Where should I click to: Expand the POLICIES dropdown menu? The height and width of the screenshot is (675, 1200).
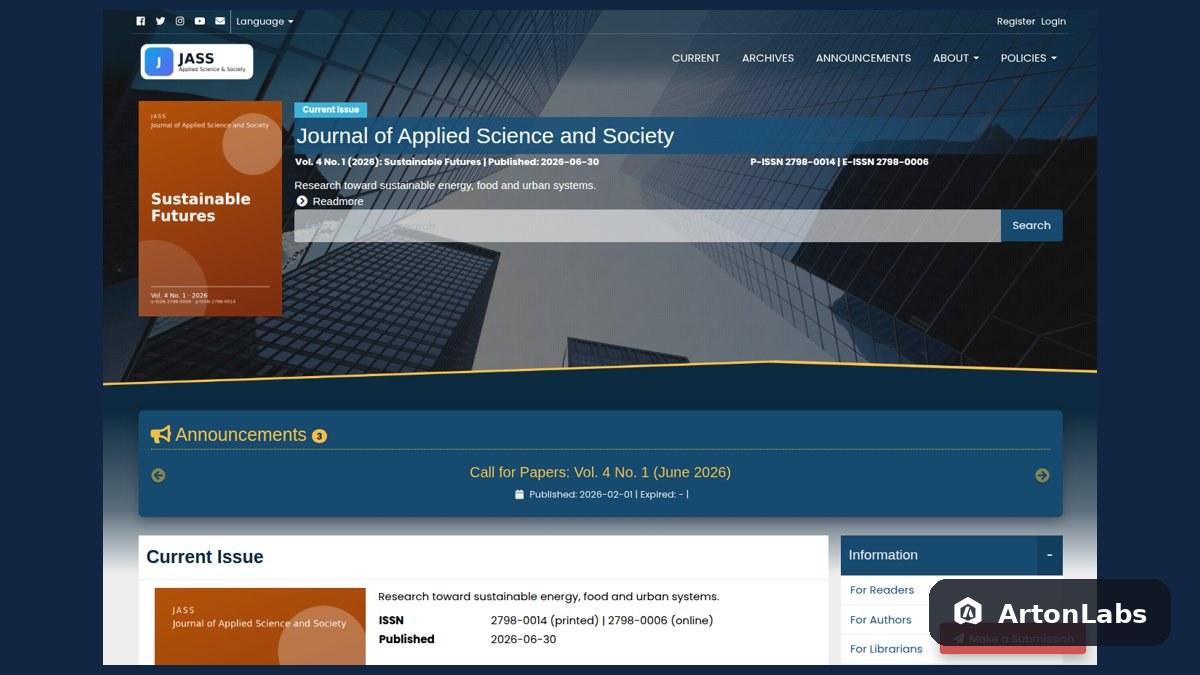tap(1029, 58)
